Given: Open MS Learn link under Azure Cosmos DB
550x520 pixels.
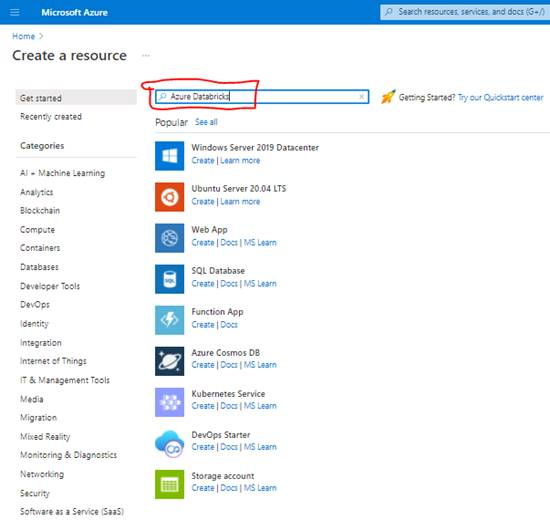Looking at the screenshot, I should pos(260,365).
